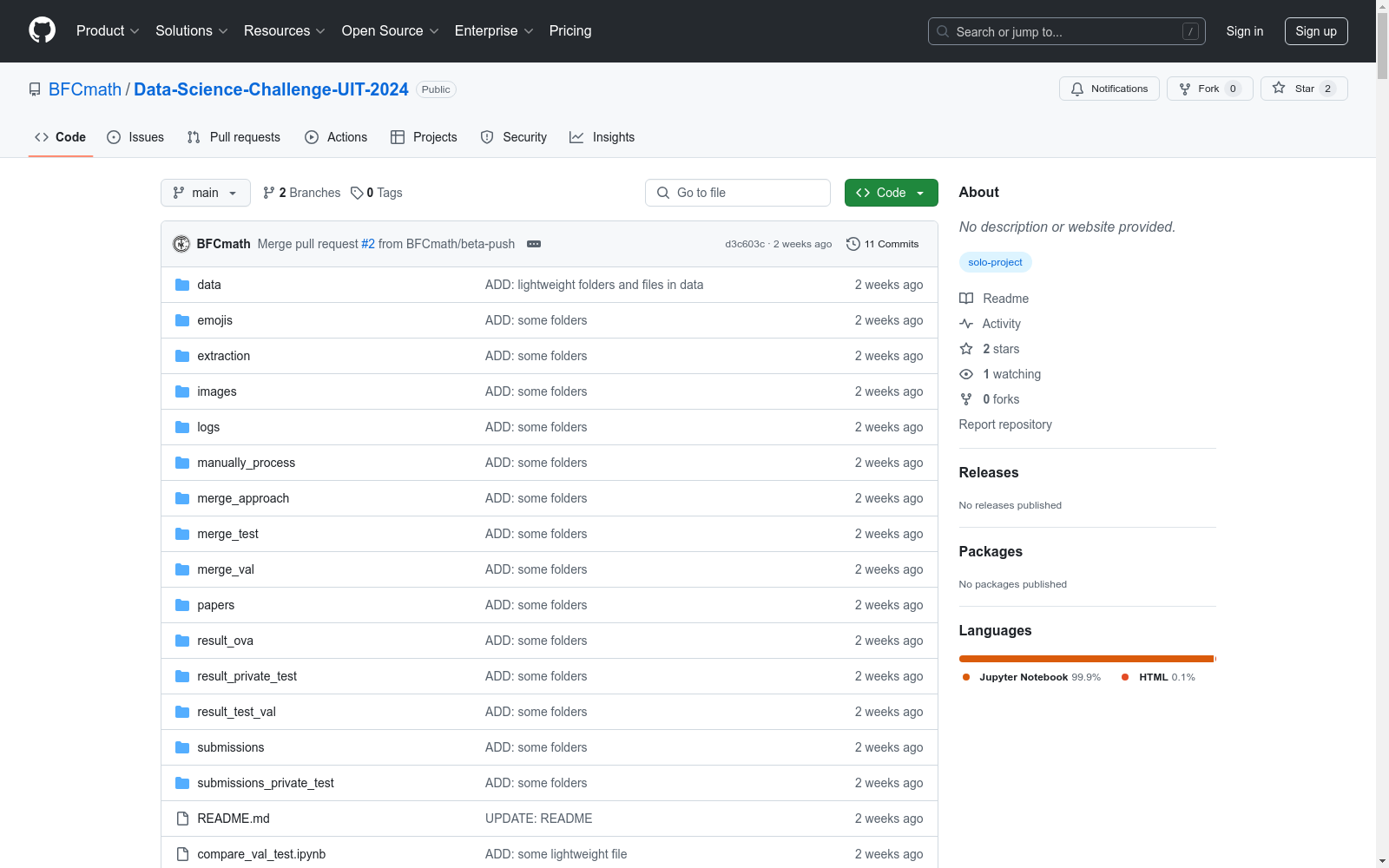
Task: Click the search magnifier icon in header
Action: tap(943, 31)
